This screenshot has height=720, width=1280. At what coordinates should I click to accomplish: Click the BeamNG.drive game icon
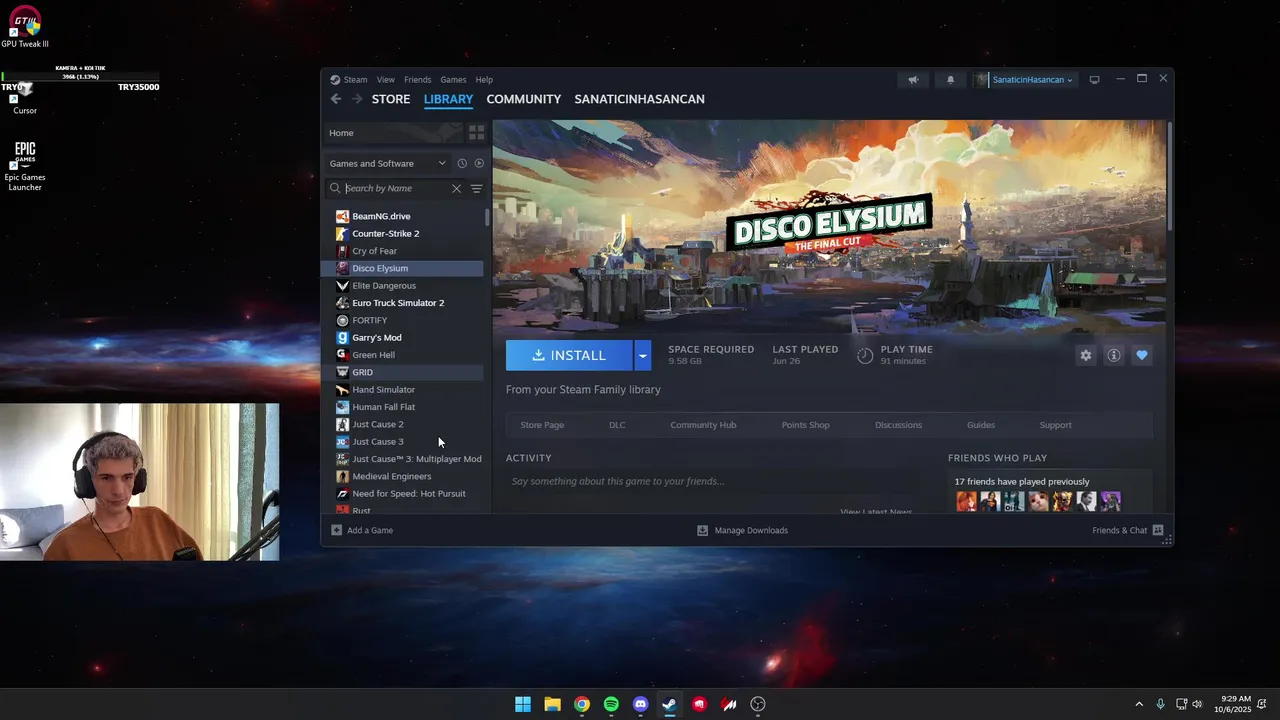point(342,216)
